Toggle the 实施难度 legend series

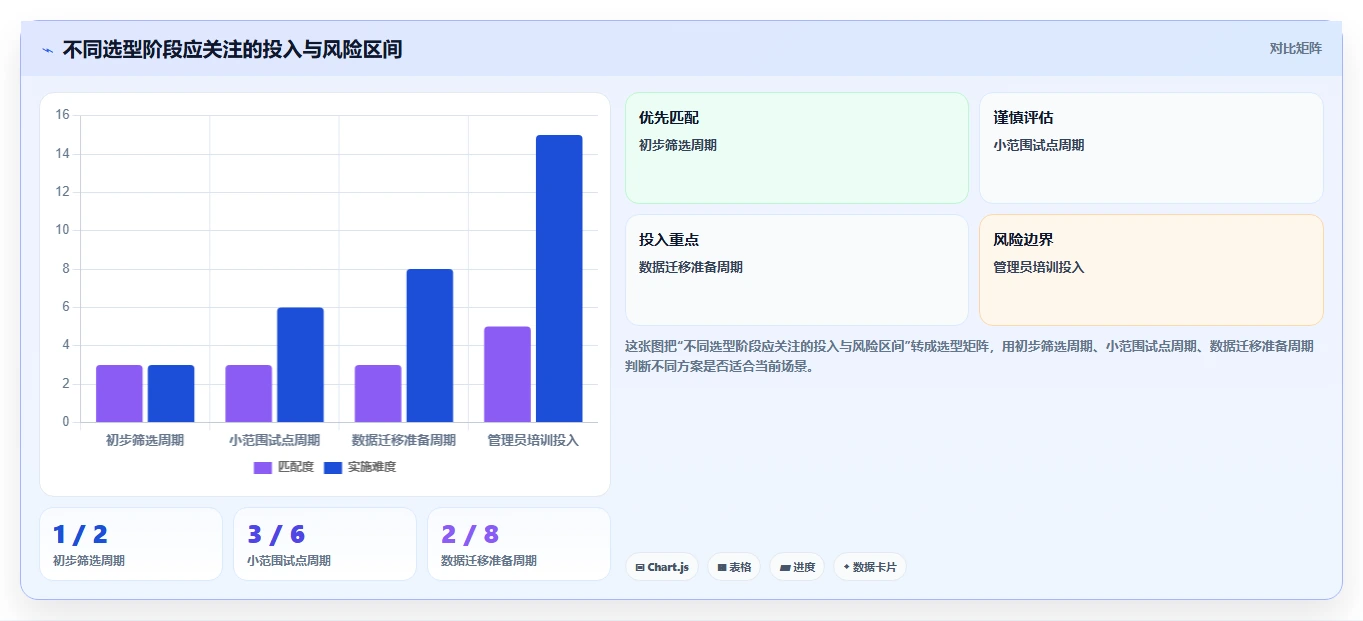(x=360, y=467)
